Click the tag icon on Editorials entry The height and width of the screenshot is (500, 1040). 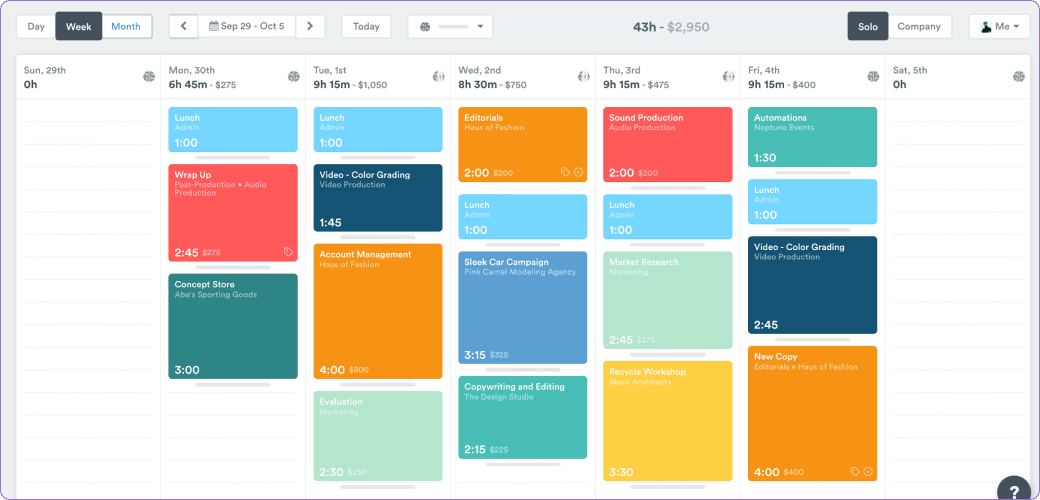[x=565, y=173]
